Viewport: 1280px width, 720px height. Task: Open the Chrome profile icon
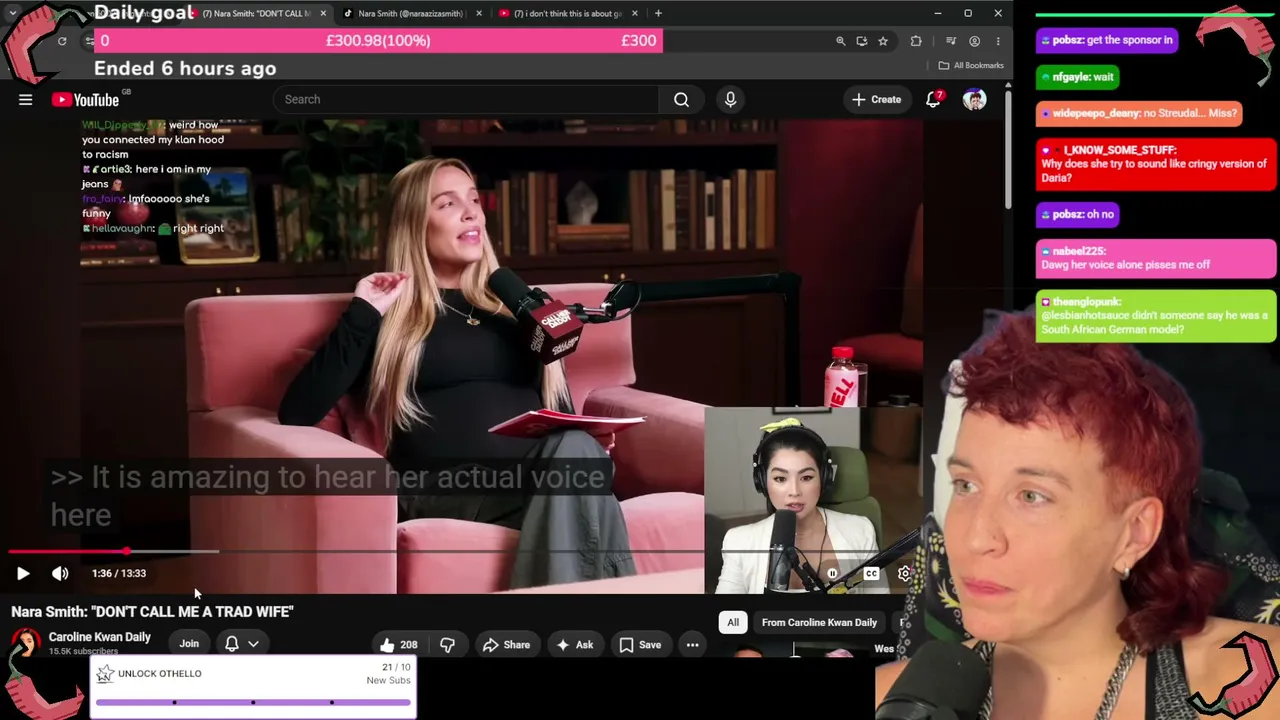pyautogui.click(x=974, y=41)
